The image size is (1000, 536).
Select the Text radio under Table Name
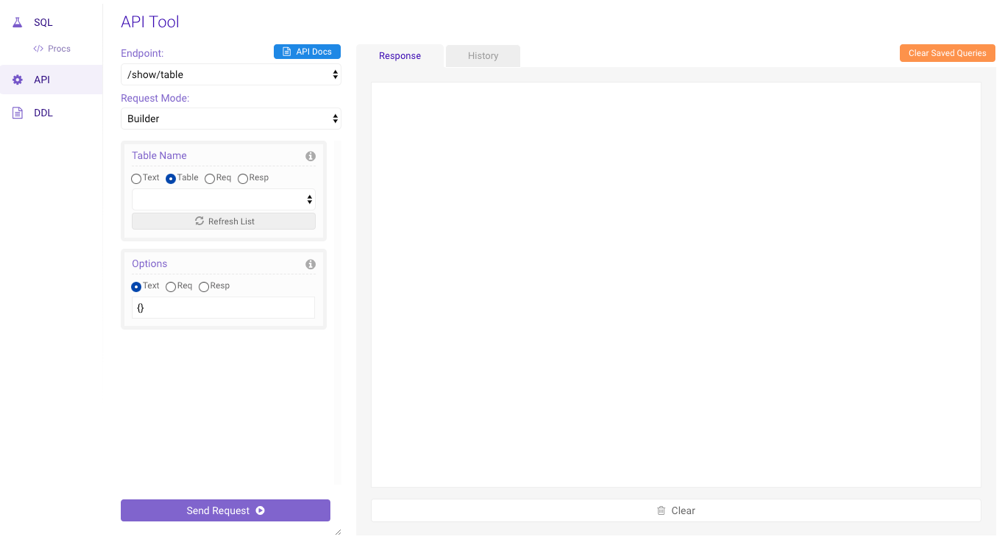coord(136,179)
